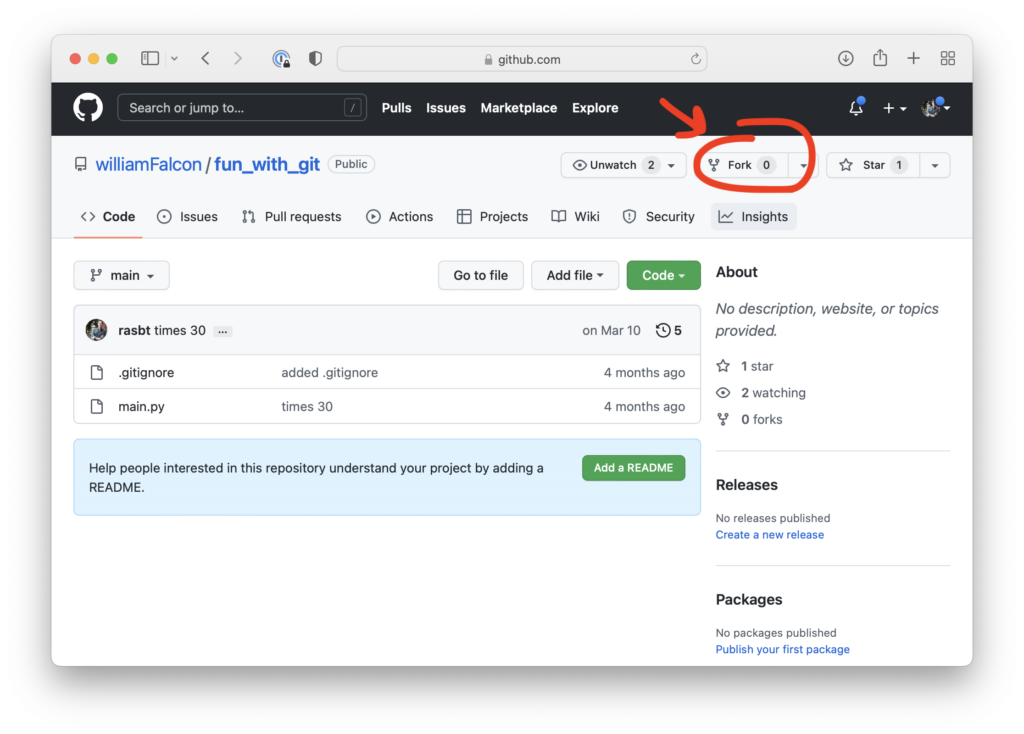Viewport: 1024px width, 734px height.
Task: Click the Add a README button
Action: coord(633,467)
